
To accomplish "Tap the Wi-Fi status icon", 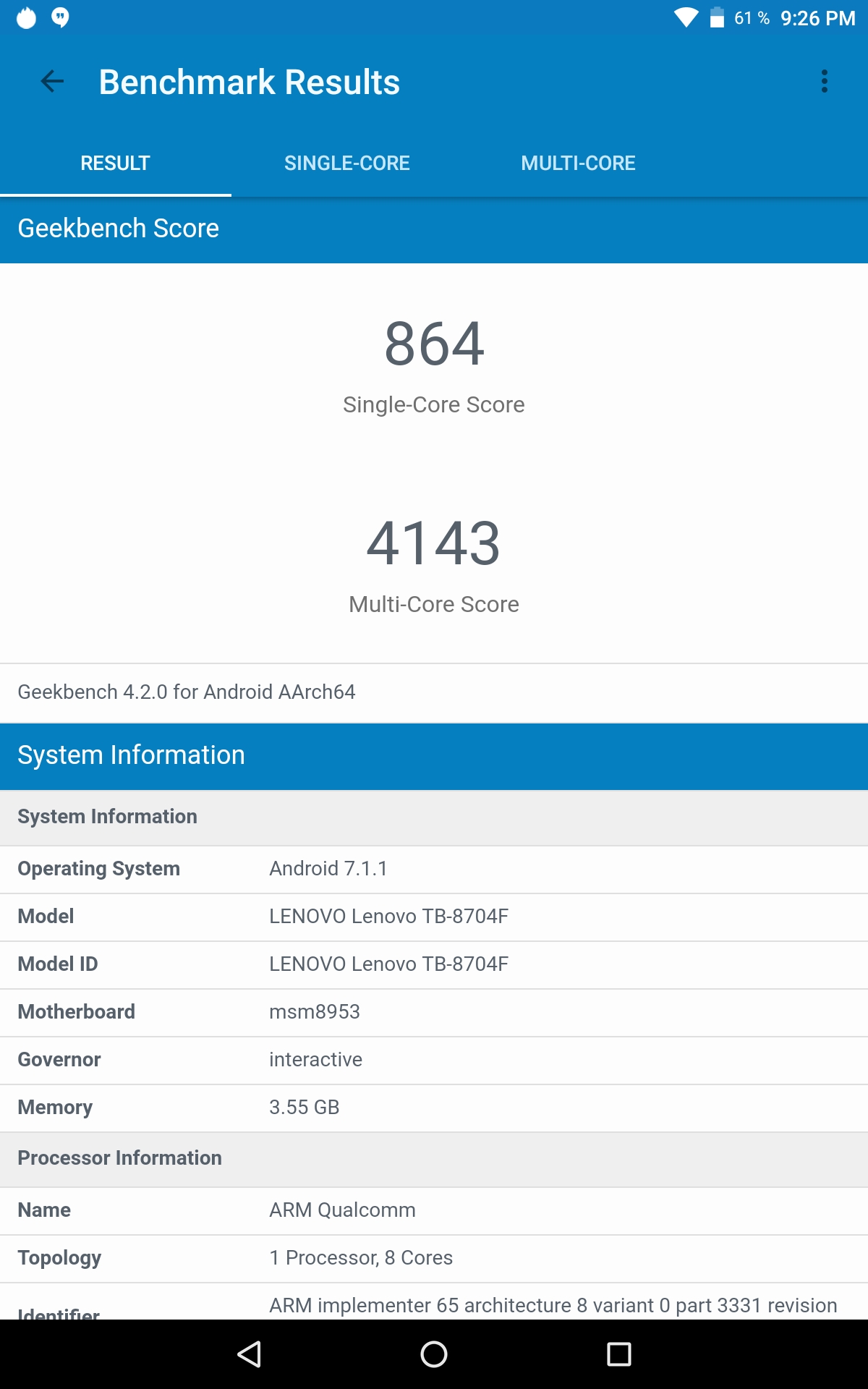I will pyautogui.click(x=686, y=17).
